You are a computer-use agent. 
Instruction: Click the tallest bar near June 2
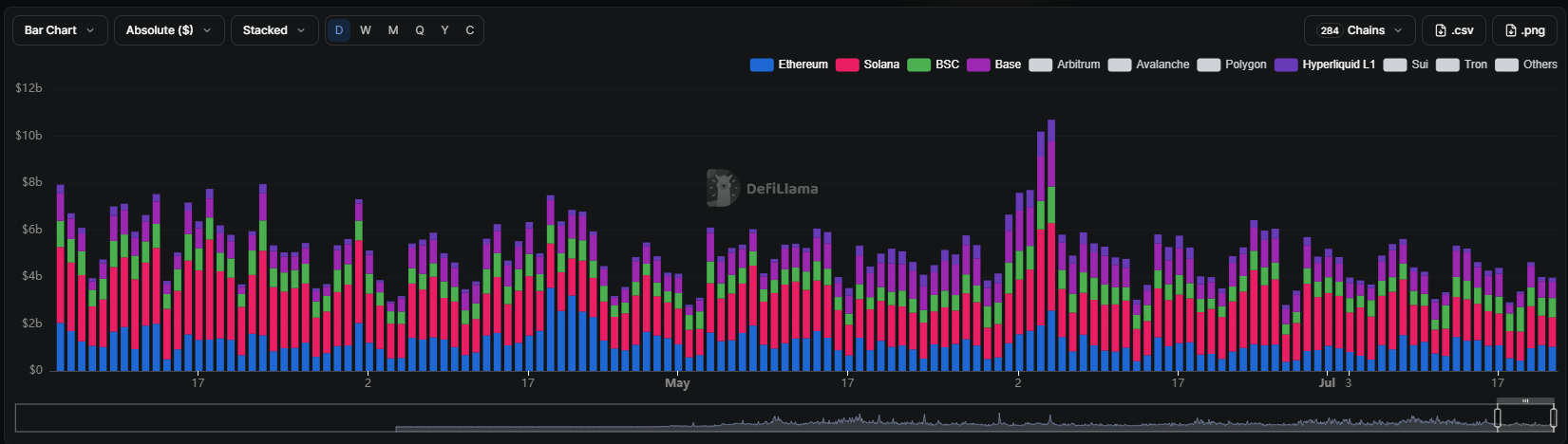click(x=1051, y=245)
